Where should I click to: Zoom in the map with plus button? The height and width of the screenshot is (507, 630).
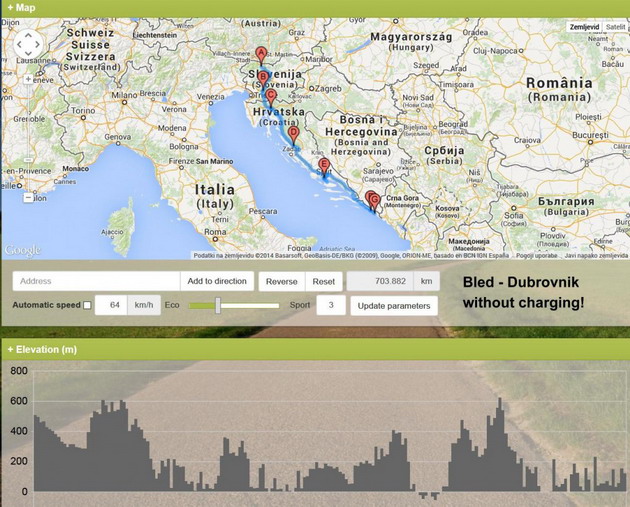(28, 77)
